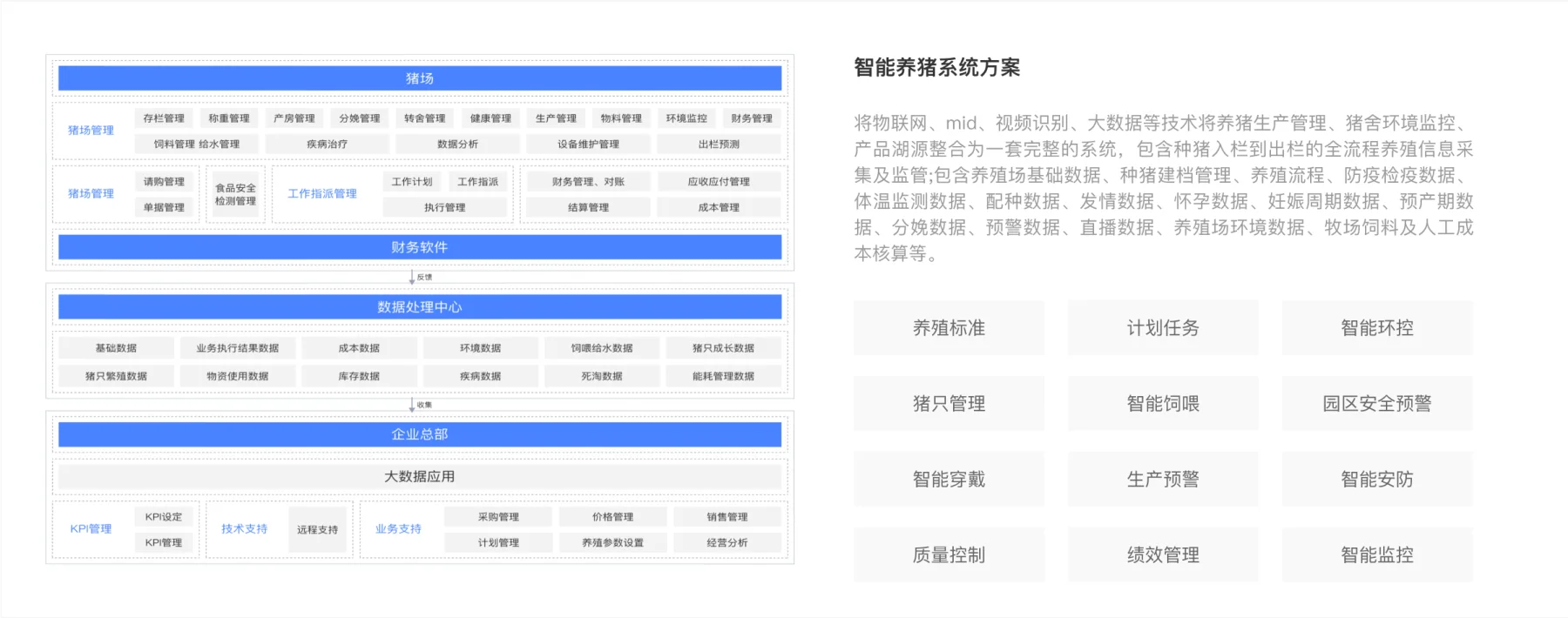Click the 疾病治疗 box
The height and width of the screenshot is (618, 1568).
(328, 144)
